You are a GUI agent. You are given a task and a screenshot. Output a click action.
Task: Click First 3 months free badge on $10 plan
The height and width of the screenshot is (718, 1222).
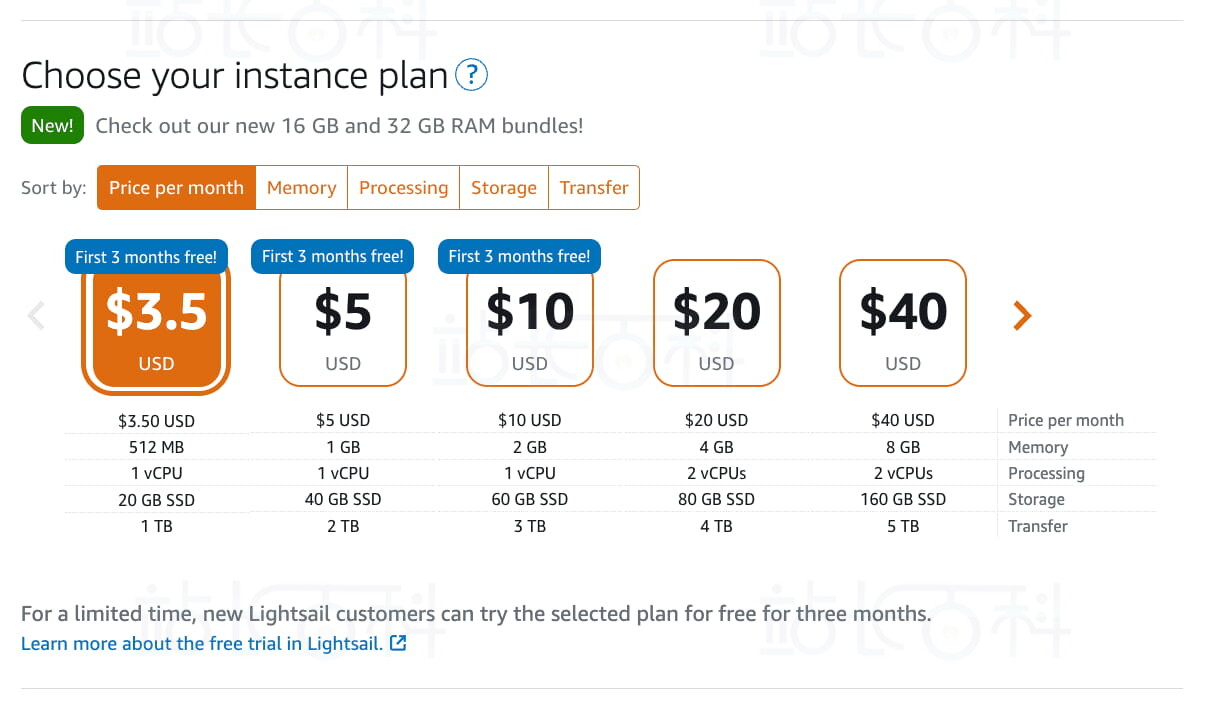(519, 256)
